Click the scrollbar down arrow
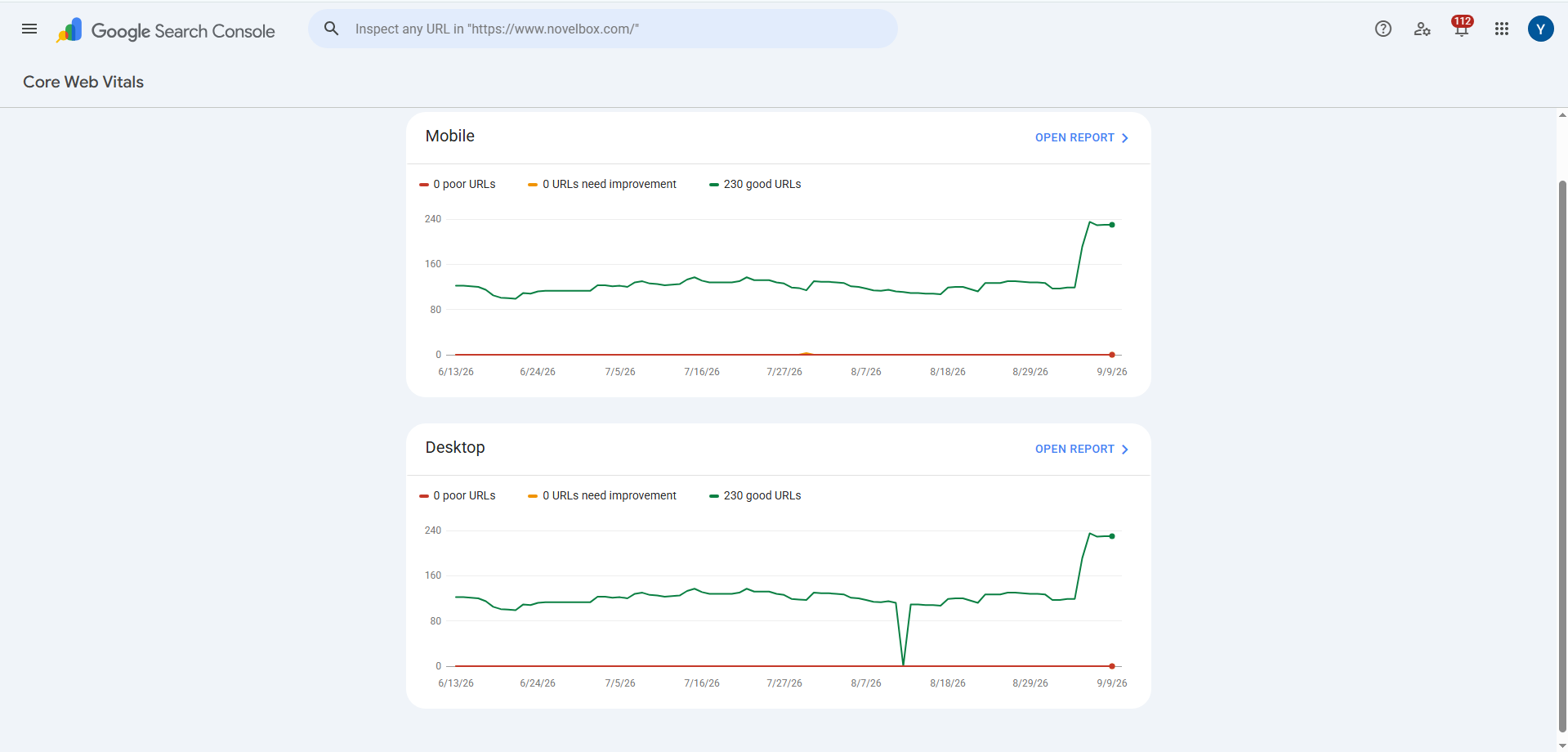Image resolution: width=1568 pixels, height=752 pixels. click(x=1562, y=745)
